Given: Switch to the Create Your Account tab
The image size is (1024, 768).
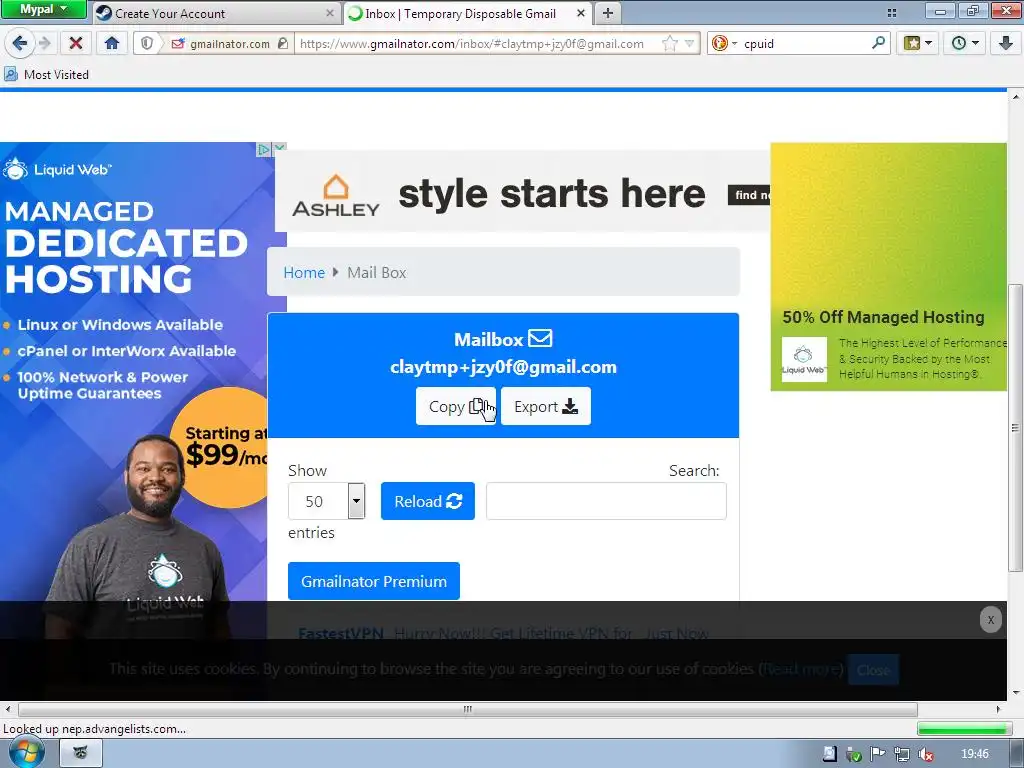Looking at the screenshot, I should pos(216,13).
